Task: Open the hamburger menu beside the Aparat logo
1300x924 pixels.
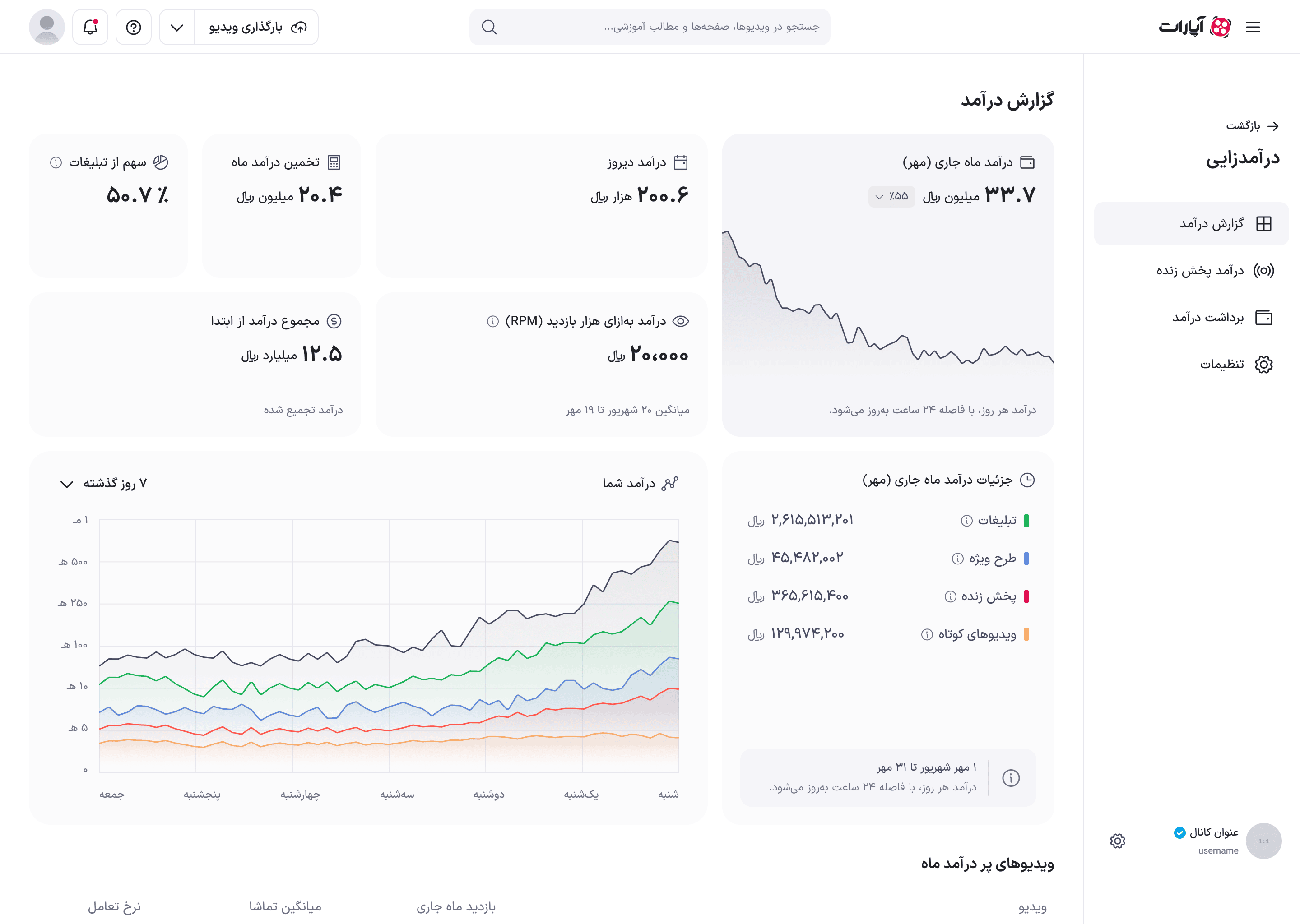Action: click(x=1253, y=27)
